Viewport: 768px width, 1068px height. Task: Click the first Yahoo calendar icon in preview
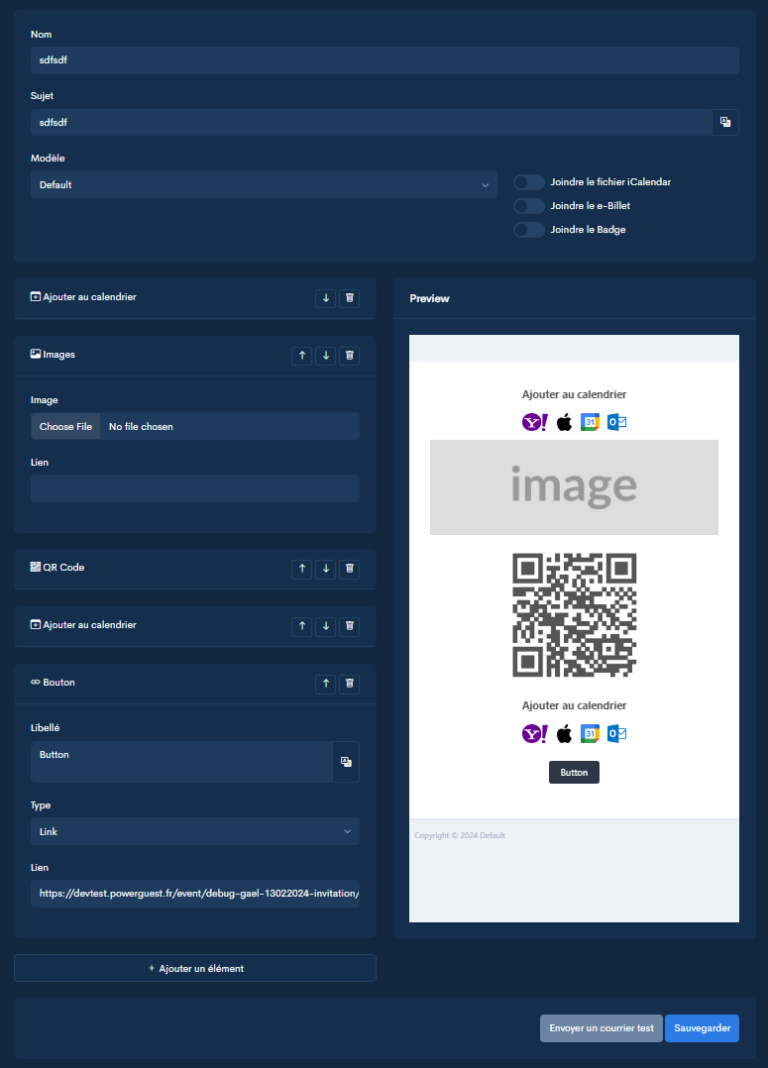534,423
